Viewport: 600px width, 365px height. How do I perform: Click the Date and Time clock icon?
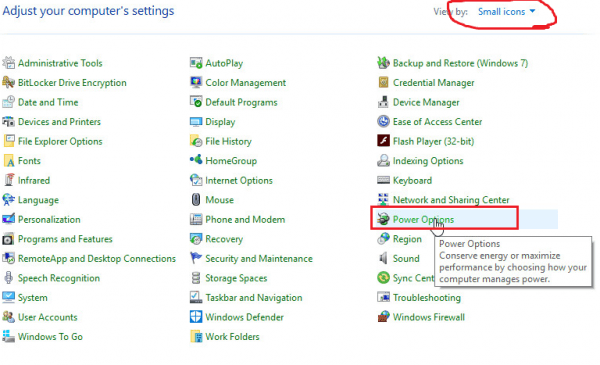coord(8,102)
